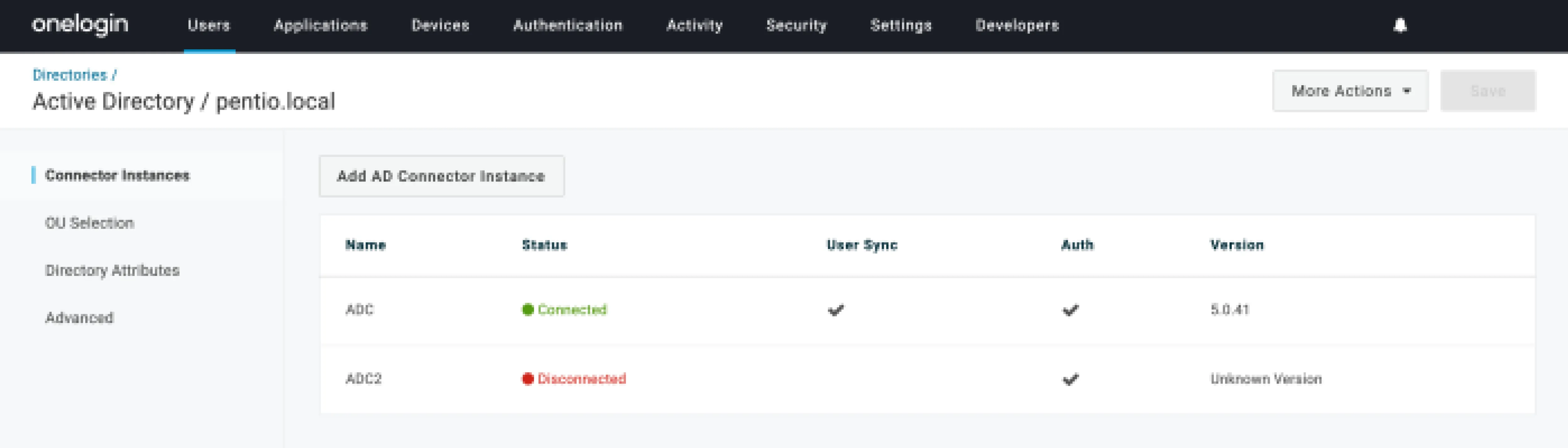1568x448 pixels.
Task: Open the ADC connector row
Action: point(359,310)
